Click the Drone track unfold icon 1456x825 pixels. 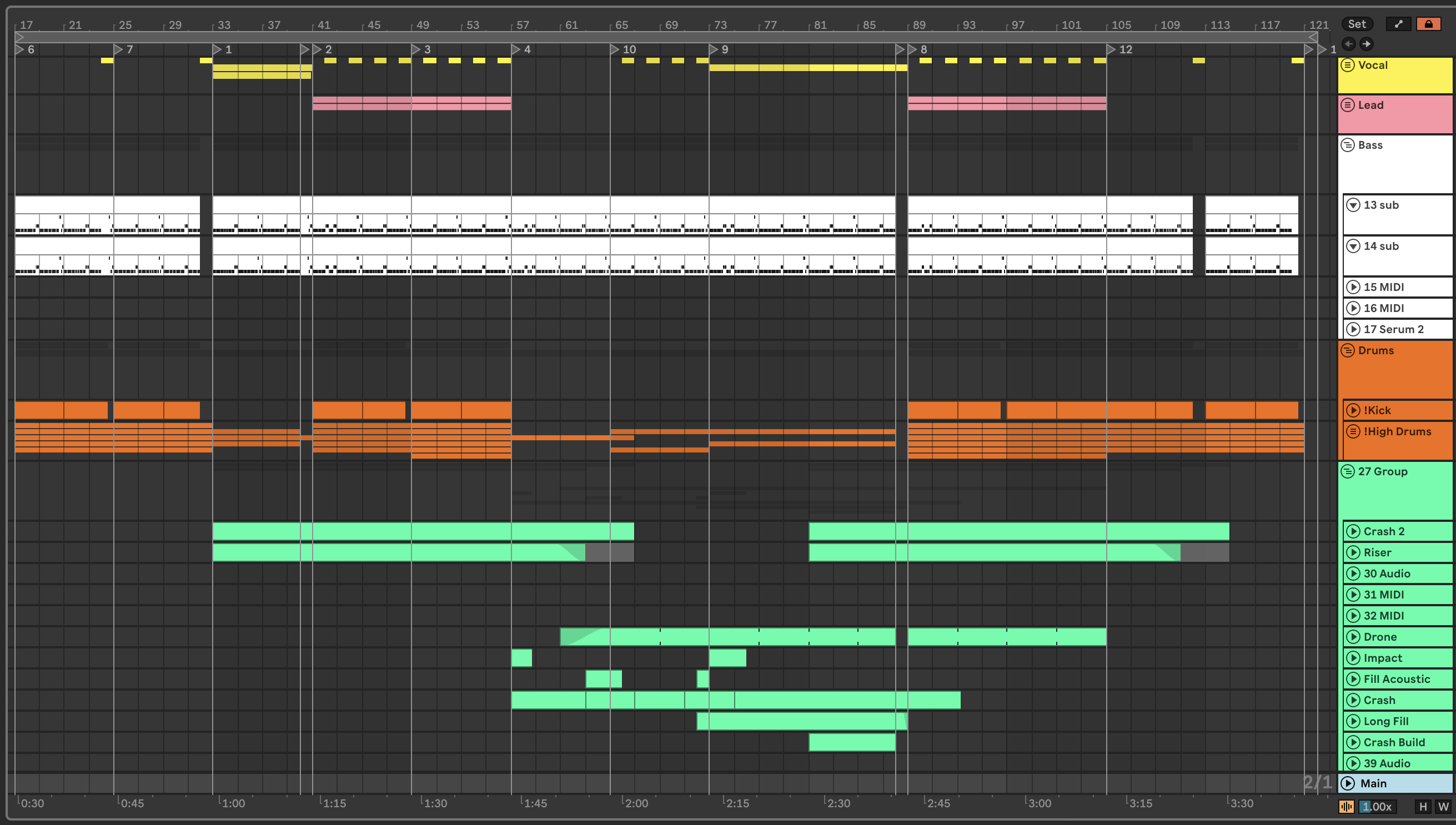click(1353, 637)
